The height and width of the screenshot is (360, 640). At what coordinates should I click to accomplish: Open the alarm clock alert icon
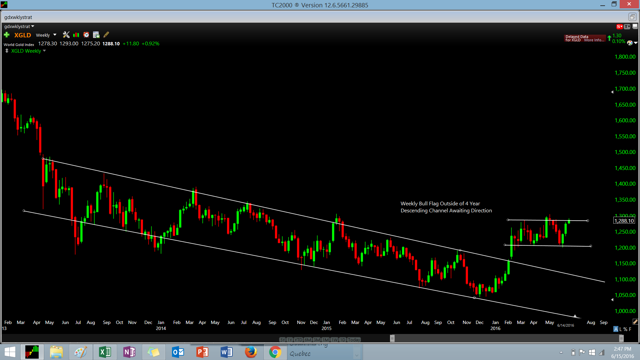(86, 35)
